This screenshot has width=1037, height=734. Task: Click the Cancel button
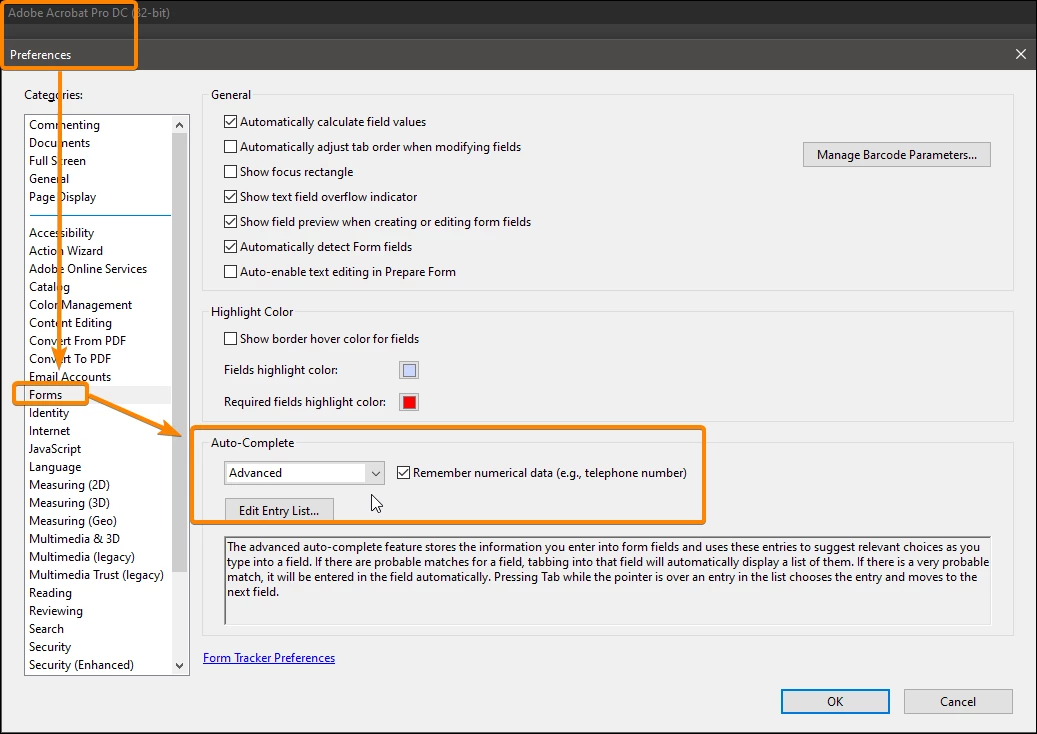pyautogui.click(x=958, y=702)
